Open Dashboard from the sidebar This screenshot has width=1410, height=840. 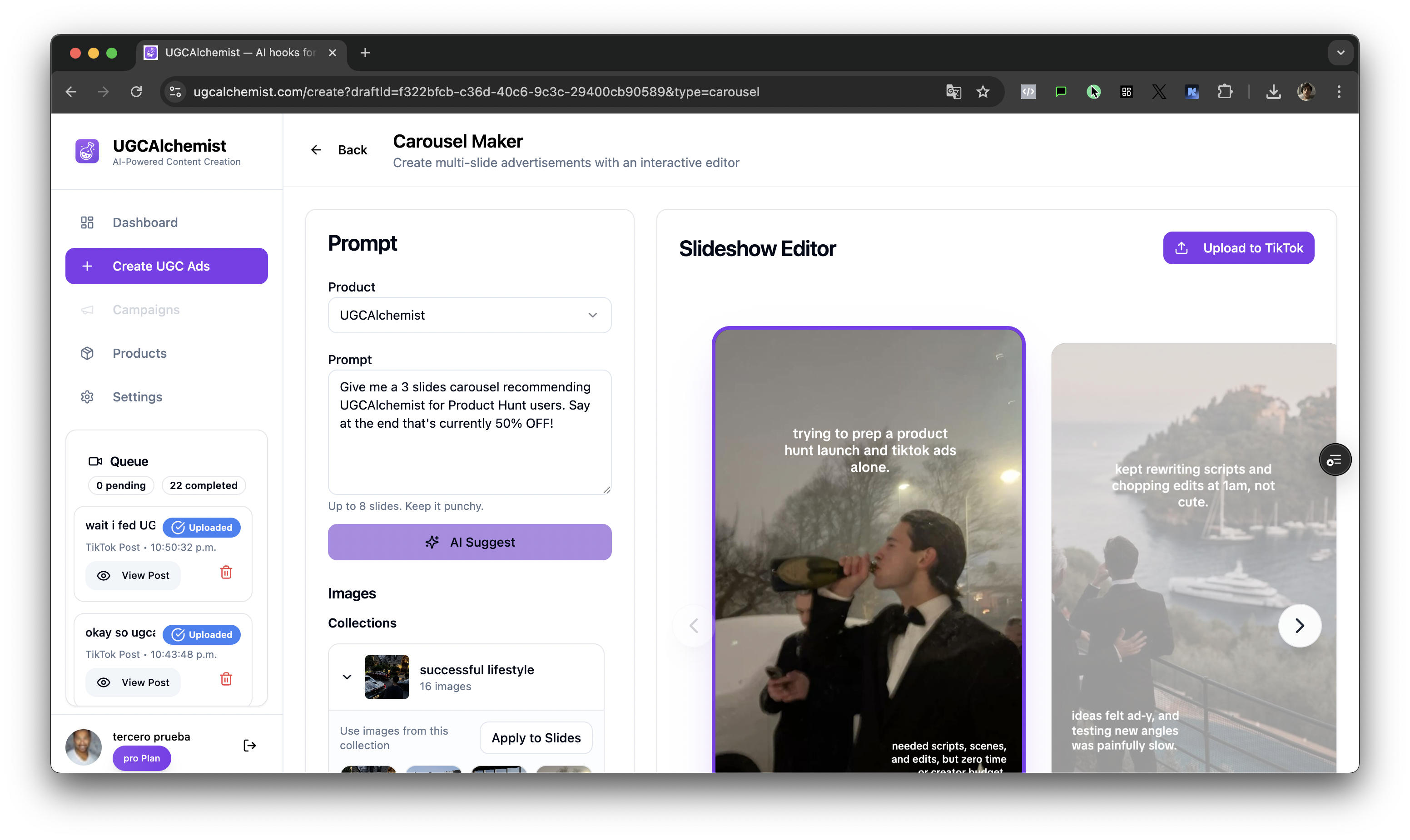point(145,222)
